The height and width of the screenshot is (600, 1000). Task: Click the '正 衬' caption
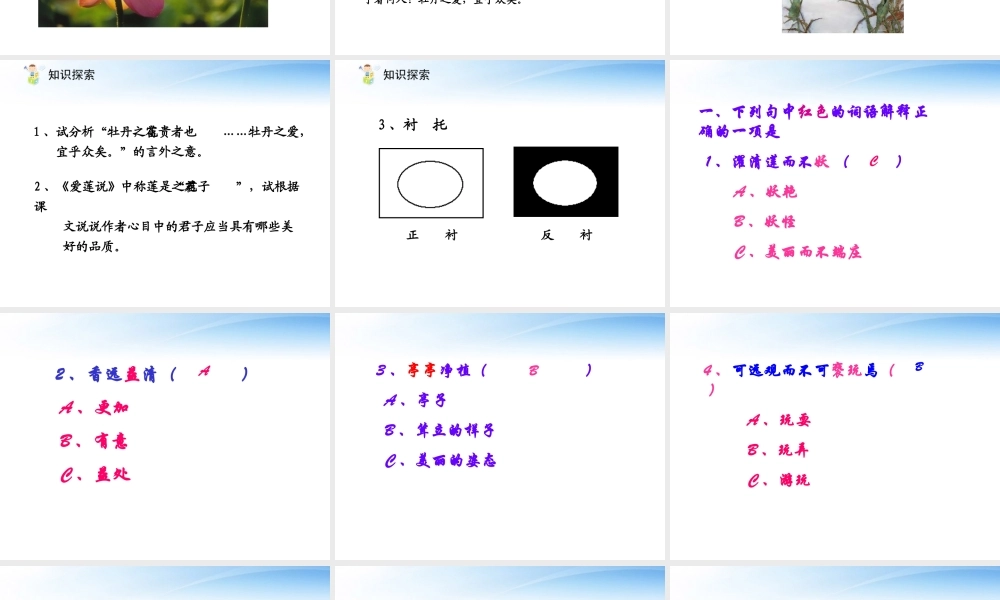[x=432, y=235]
